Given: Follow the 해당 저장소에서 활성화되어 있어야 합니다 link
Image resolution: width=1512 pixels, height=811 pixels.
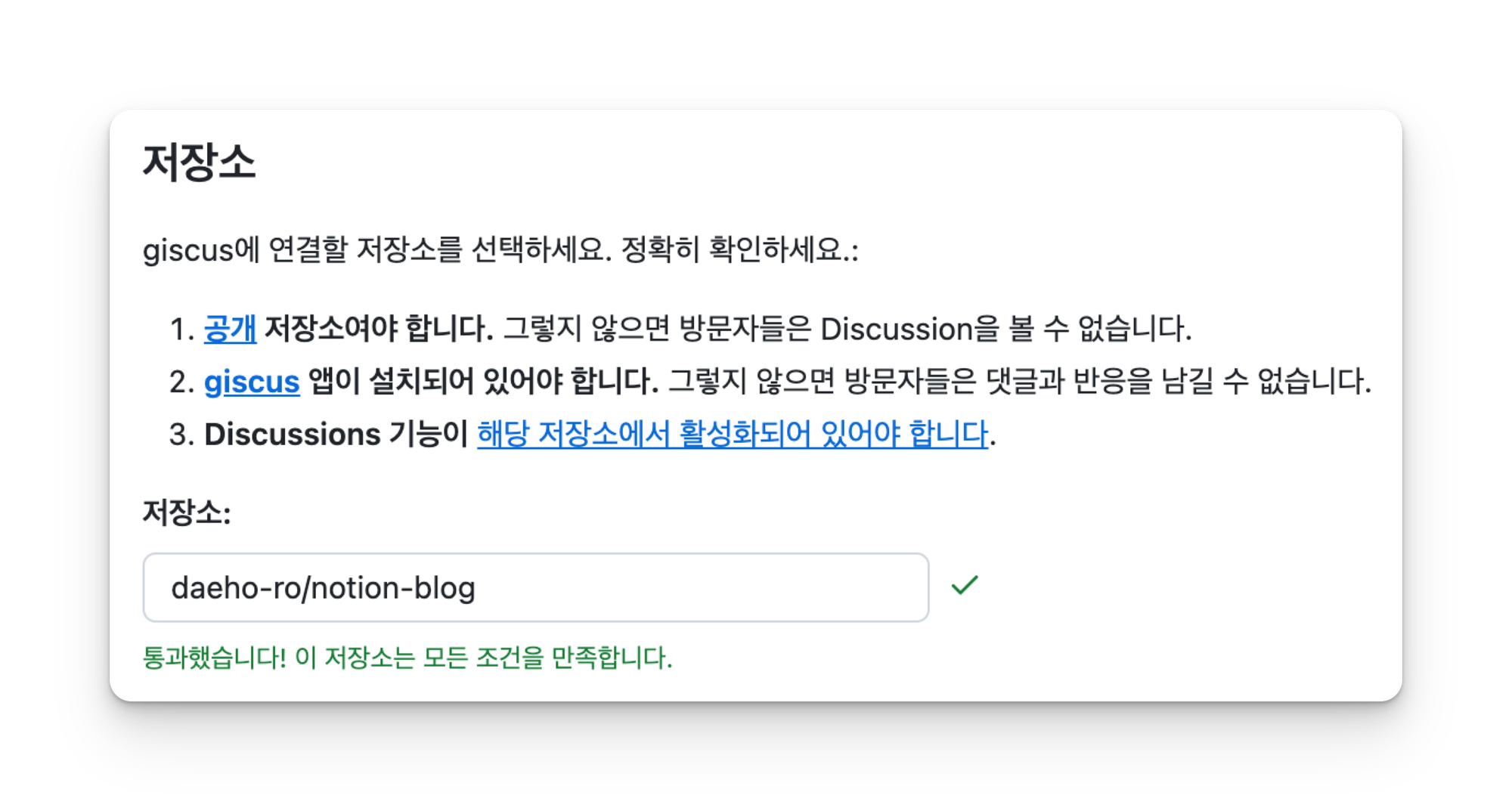Looking at the screenshot, I should tap(733, 435).
